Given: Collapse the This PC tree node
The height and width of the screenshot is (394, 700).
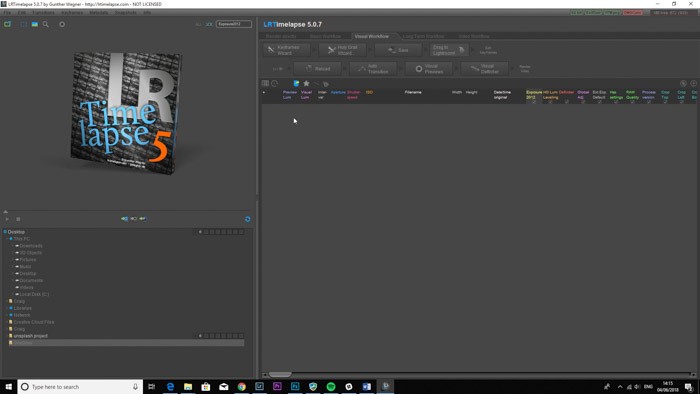Looking at the screenshot, I should tap(7, 239).
